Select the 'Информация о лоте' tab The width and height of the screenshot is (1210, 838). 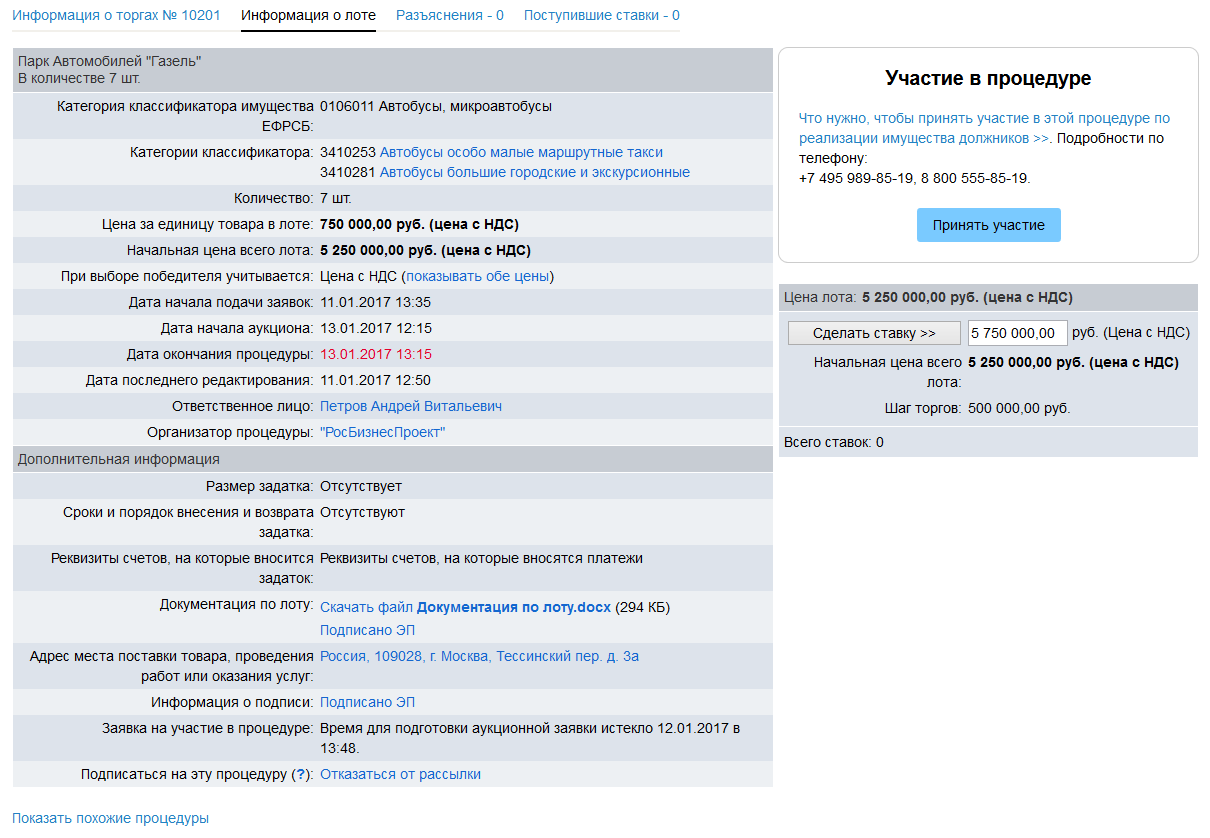[x=308, y=15]
